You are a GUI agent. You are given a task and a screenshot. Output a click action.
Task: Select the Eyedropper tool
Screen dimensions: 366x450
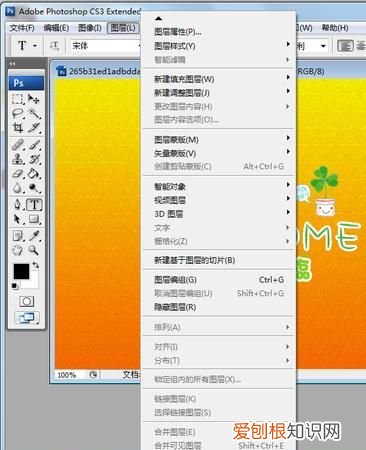34,236
